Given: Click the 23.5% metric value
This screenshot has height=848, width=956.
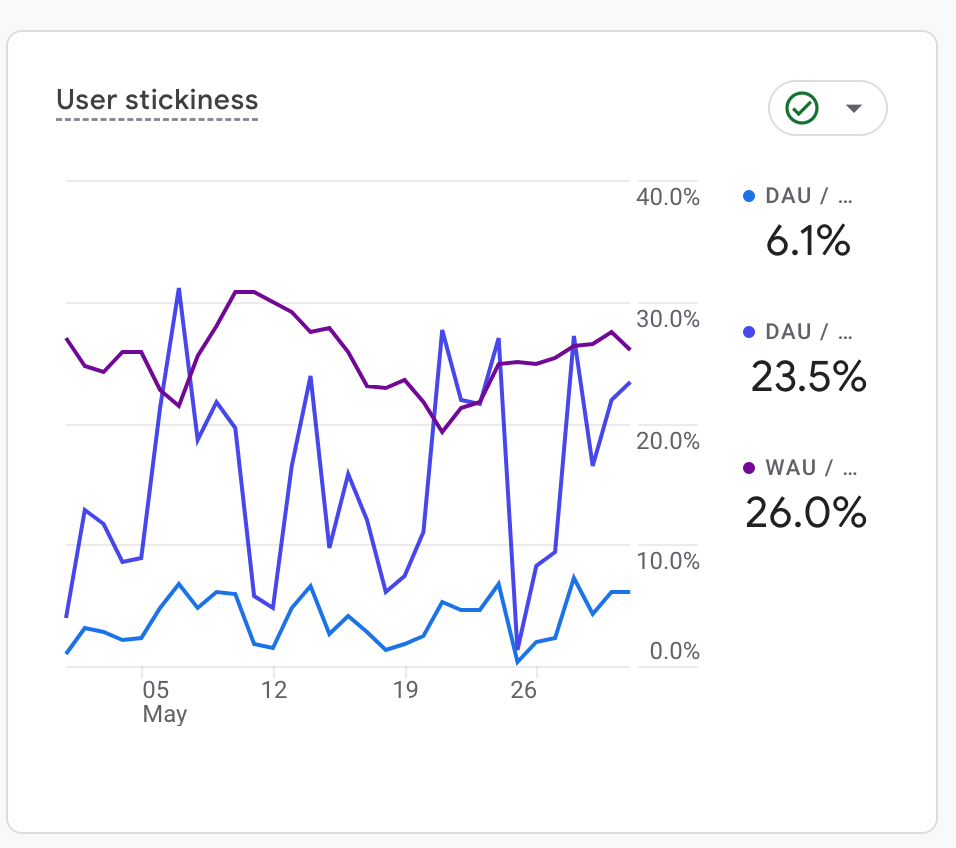Looking at the screenshot, I should (808, 377).
